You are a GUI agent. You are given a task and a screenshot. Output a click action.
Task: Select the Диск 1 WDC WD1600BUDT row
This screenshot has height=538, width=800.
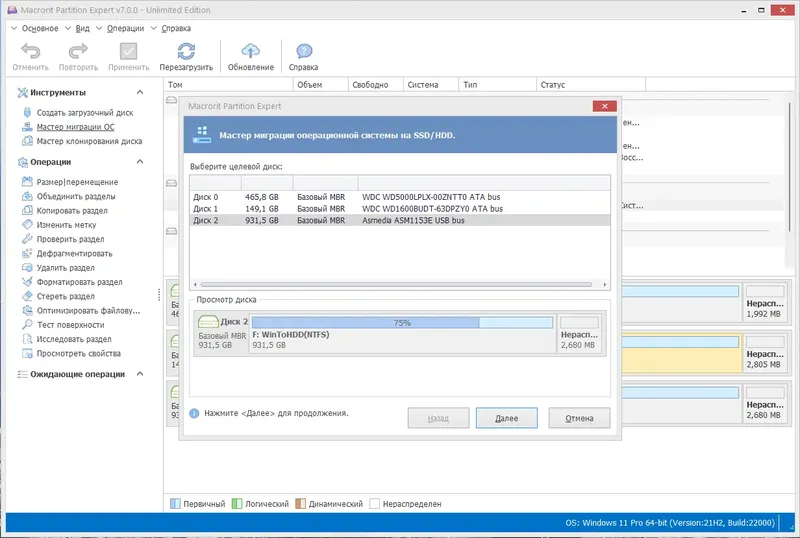pyautogui.click(x=399, y=209)
